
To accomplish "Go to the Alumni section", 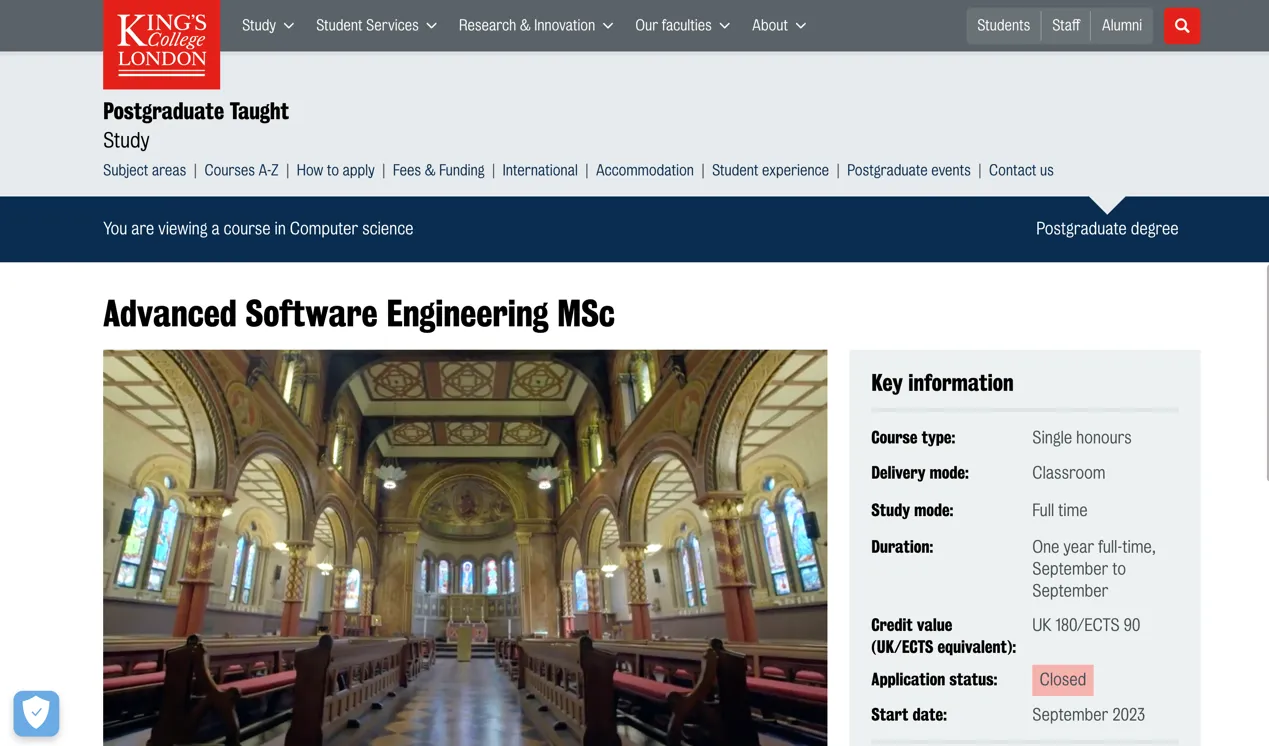I will click(x=1121, y=26).
